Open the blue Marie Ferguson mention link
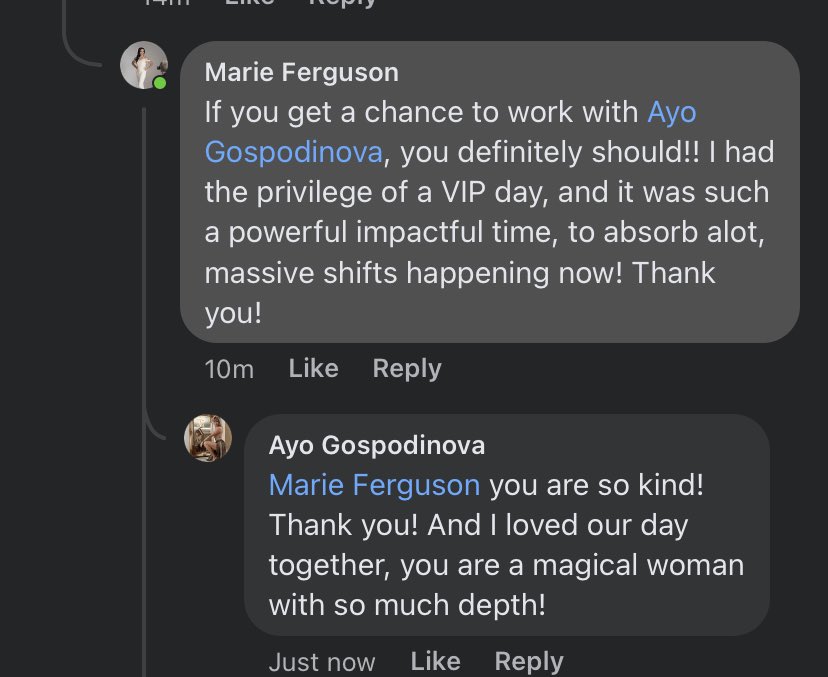 click(x=374, y=485)
